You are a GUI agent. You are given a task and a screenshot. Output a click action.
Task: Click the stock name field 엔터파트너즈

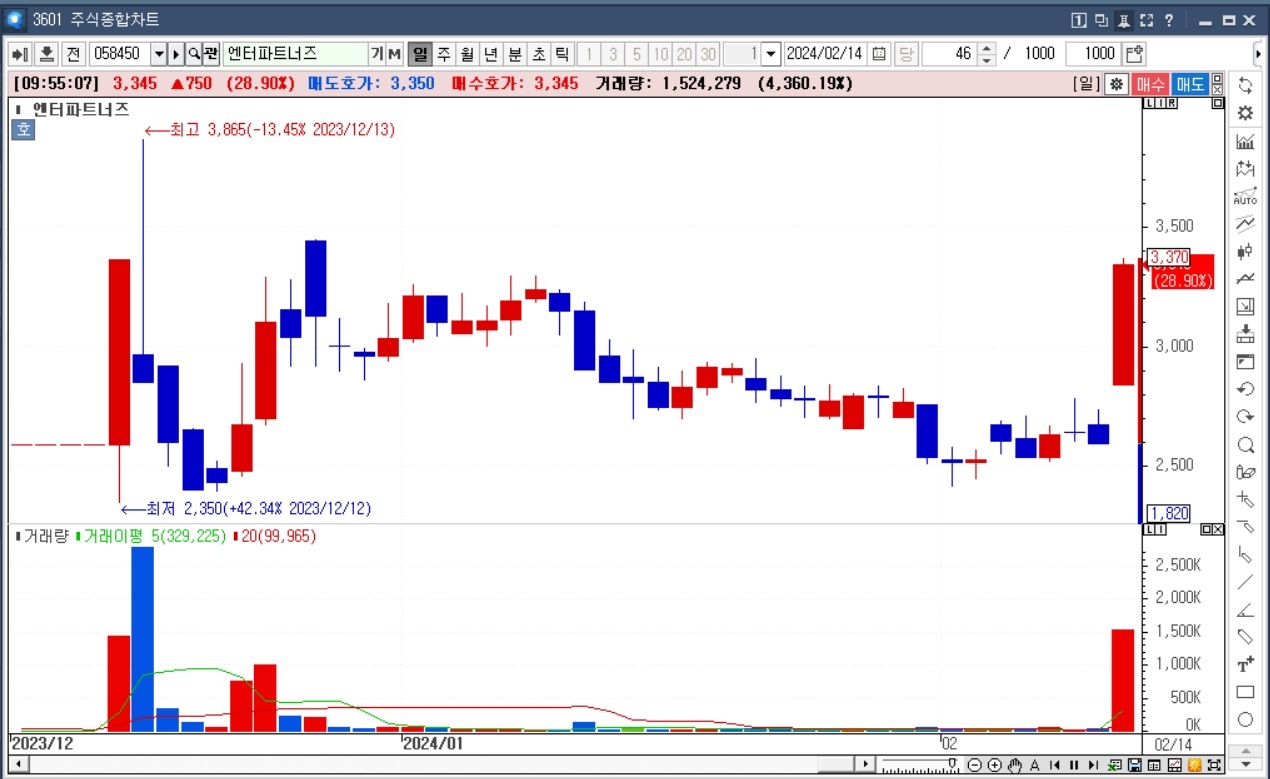tap(295, 53)
